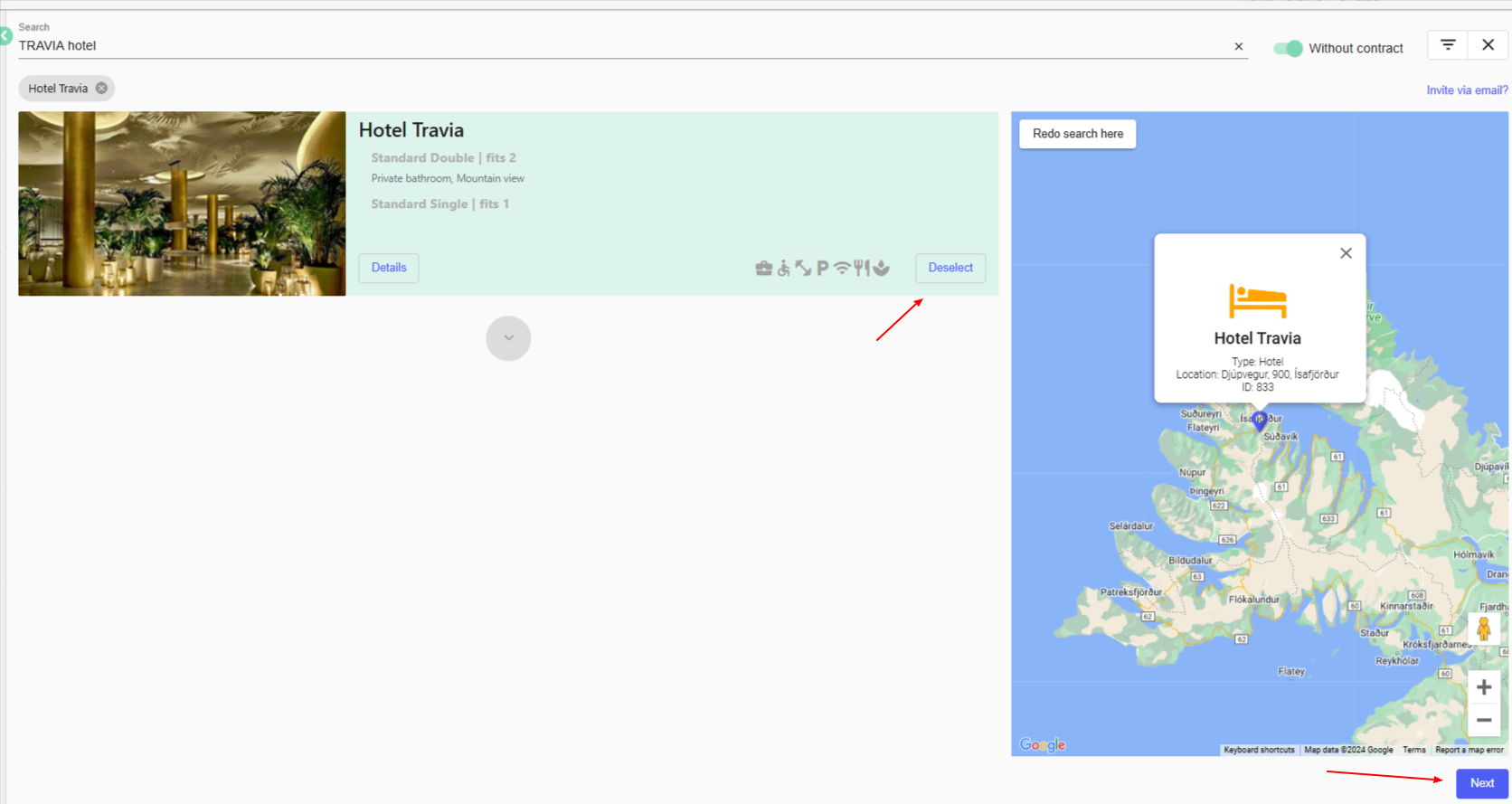
Task: Click the restaurant fork-and-knife amenity icon
Action: pos(862,268)
